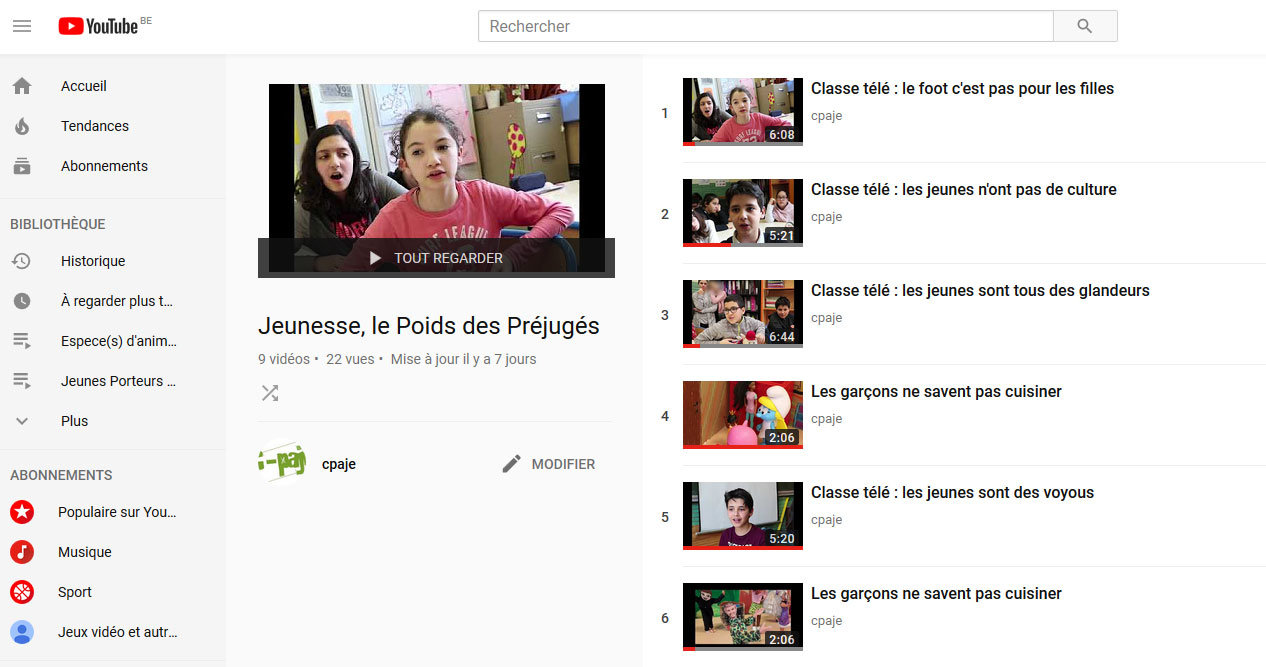1266x667 pixels.
Task: Click the playlist icon beside Jeunes Porteurs
Action: [22, 381]
